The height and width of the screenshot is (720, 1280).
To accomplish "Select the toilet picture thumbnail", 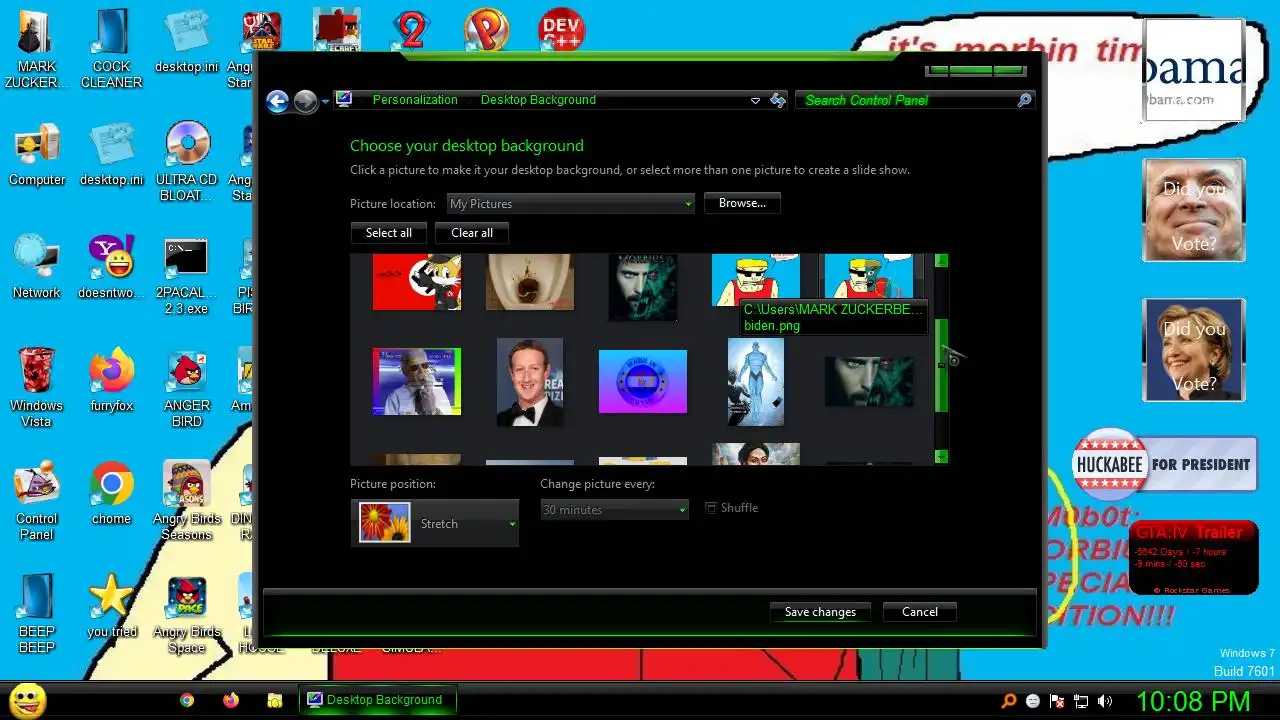I will (530, 281).
